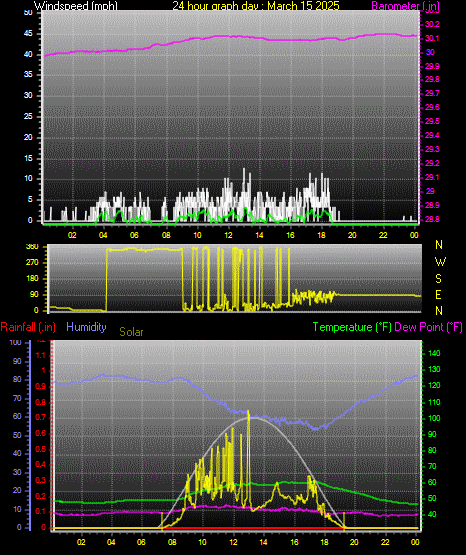Click the 30.1 barometer scale value
Image resolution: width=466 pixels, height=555 pixels.
432,38
